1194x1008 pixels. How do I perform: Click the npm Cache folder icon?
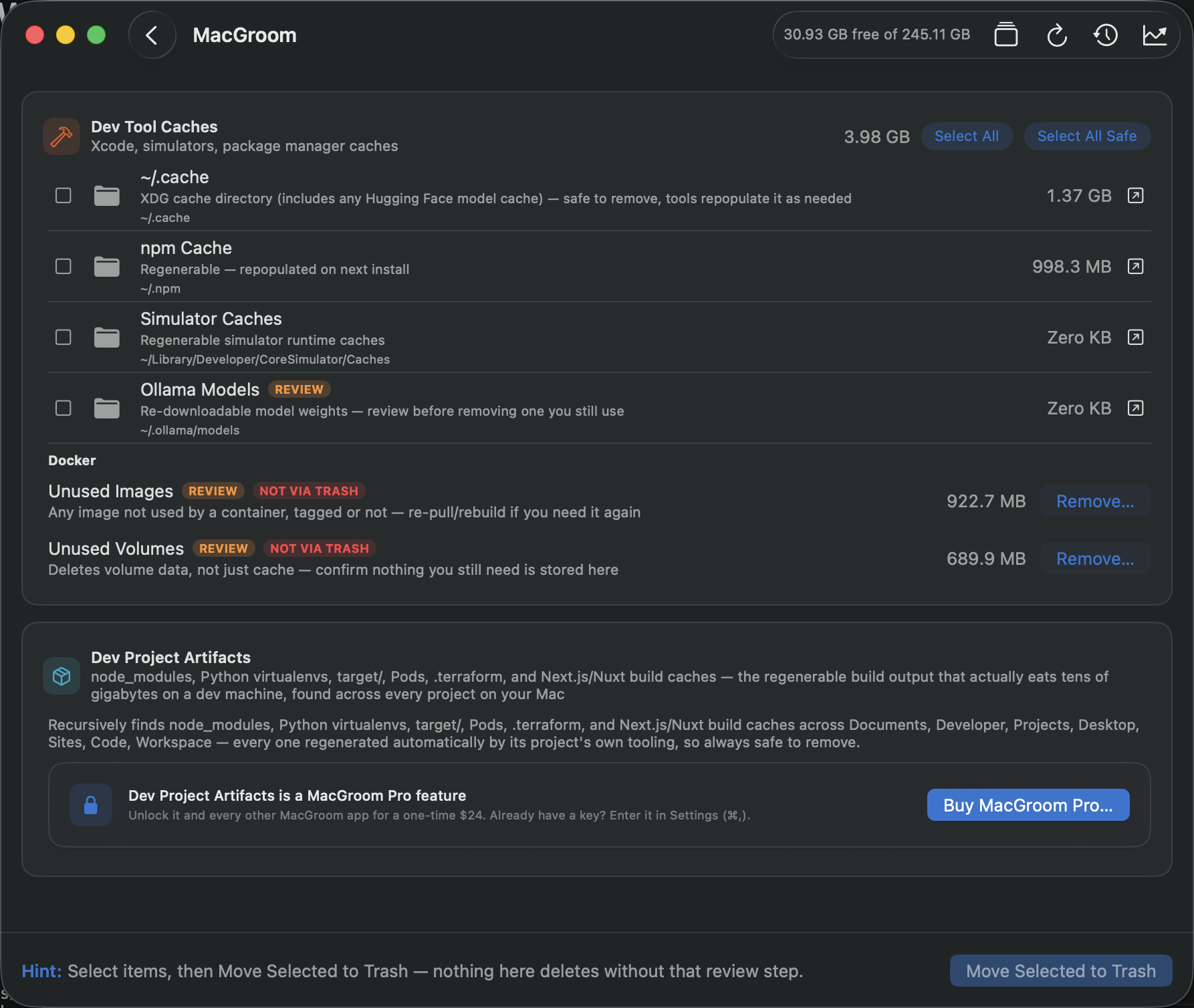pos(107,267)
